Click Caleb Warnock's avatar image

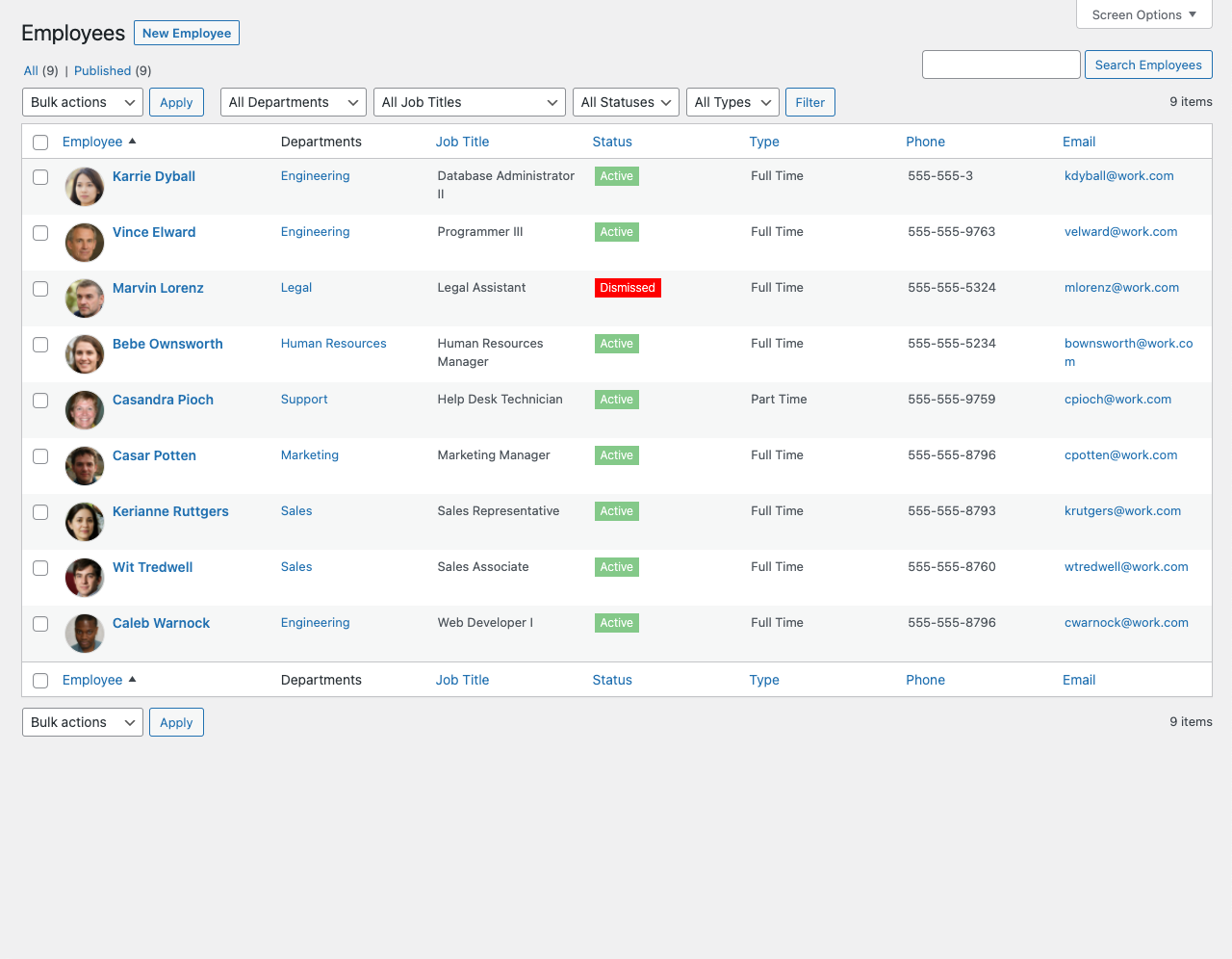point(85,634)
